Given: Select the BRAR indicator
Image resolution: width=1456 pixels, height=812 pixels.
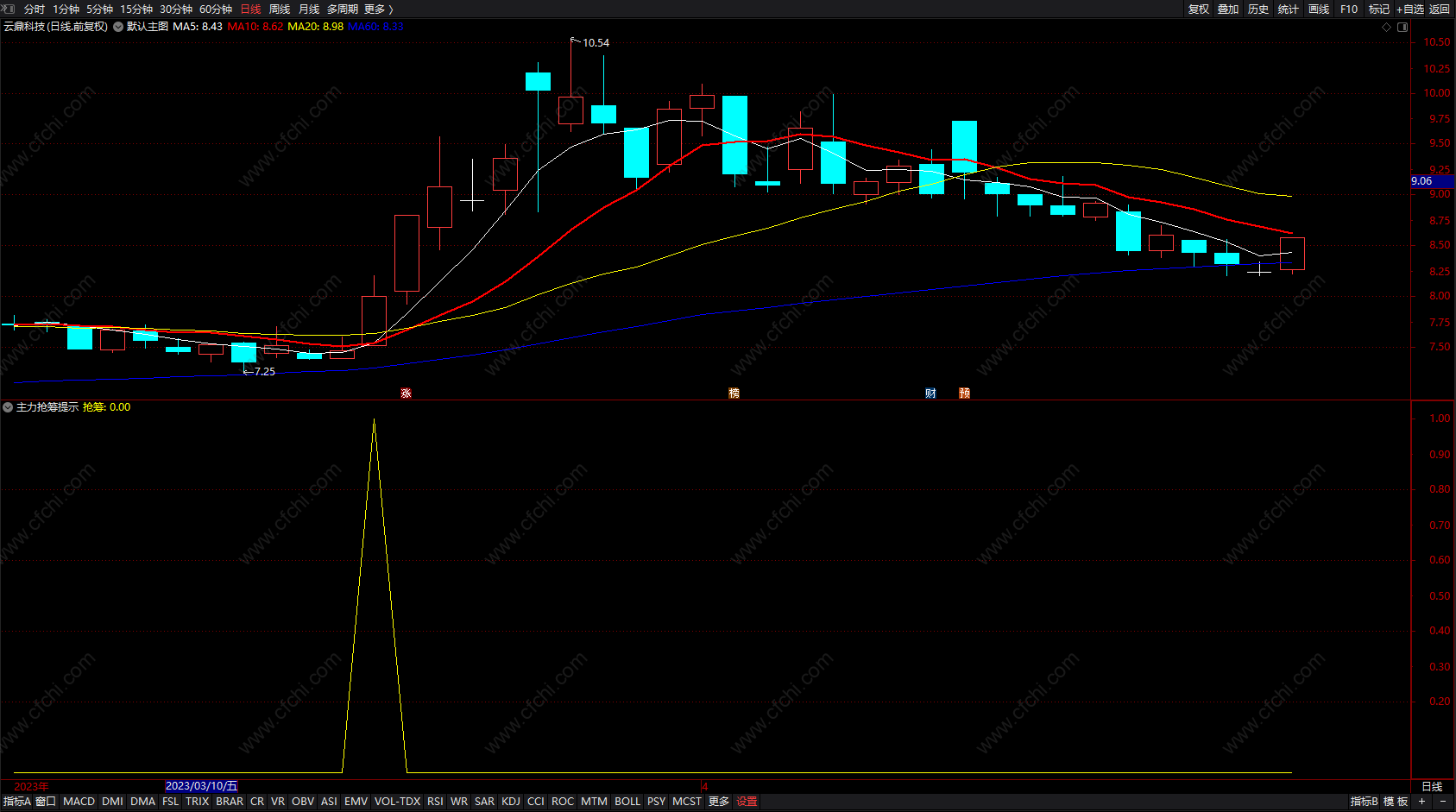Looking at the screenshot, I should click(x=230, y=802).
